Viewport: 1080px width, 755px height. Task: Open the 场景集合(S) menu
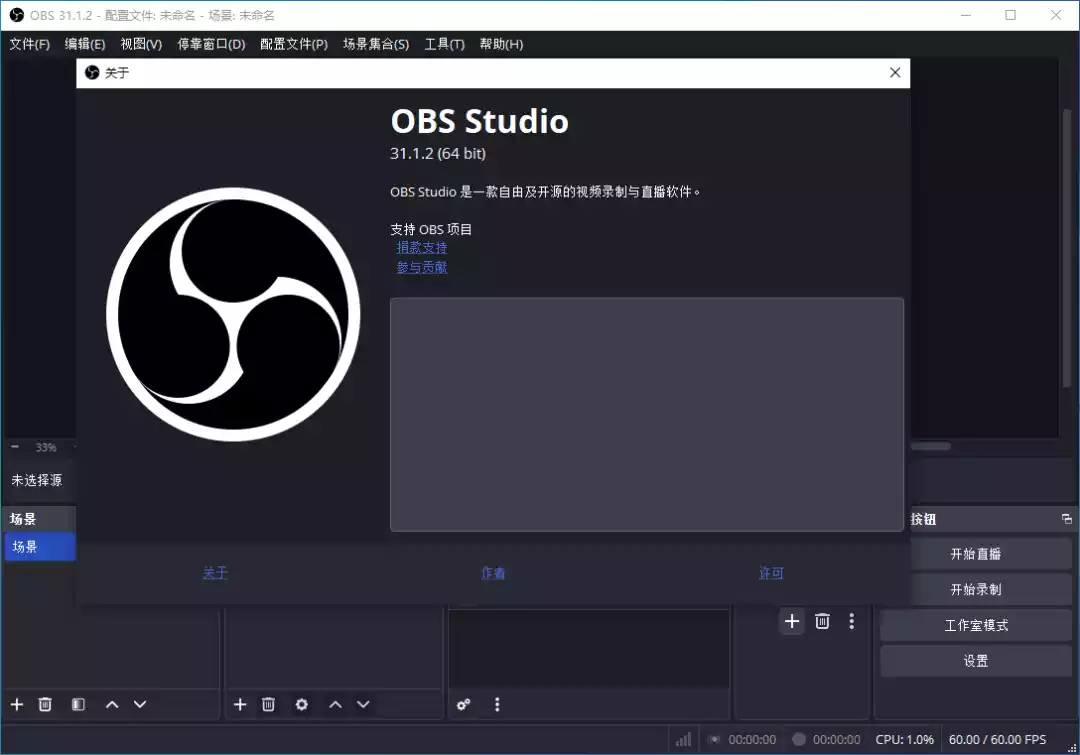point(376,44)
